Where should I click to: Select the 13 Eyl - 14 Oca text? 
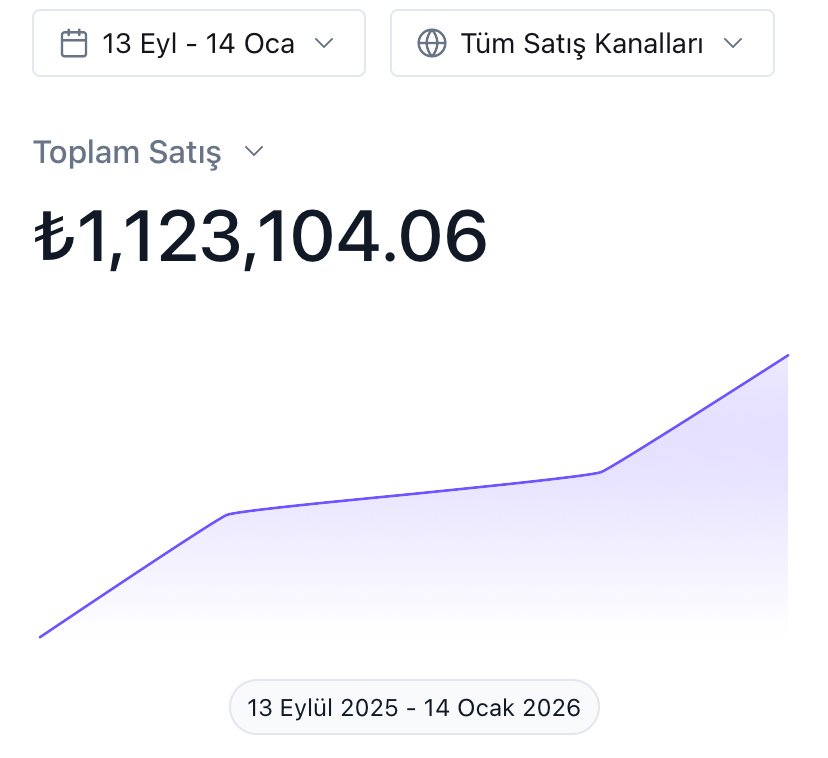tap(198, 43)
